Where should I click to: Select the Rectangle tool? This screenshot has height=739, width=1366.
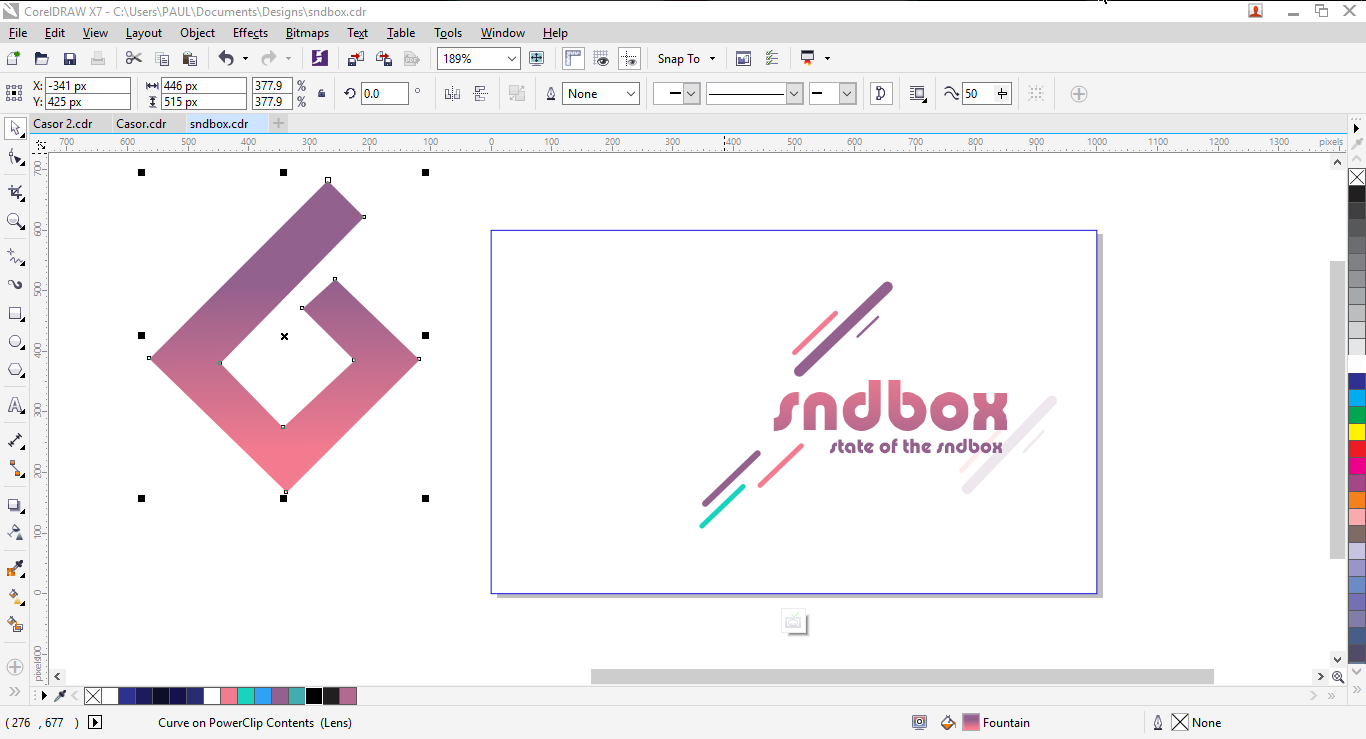coord(15,314)
